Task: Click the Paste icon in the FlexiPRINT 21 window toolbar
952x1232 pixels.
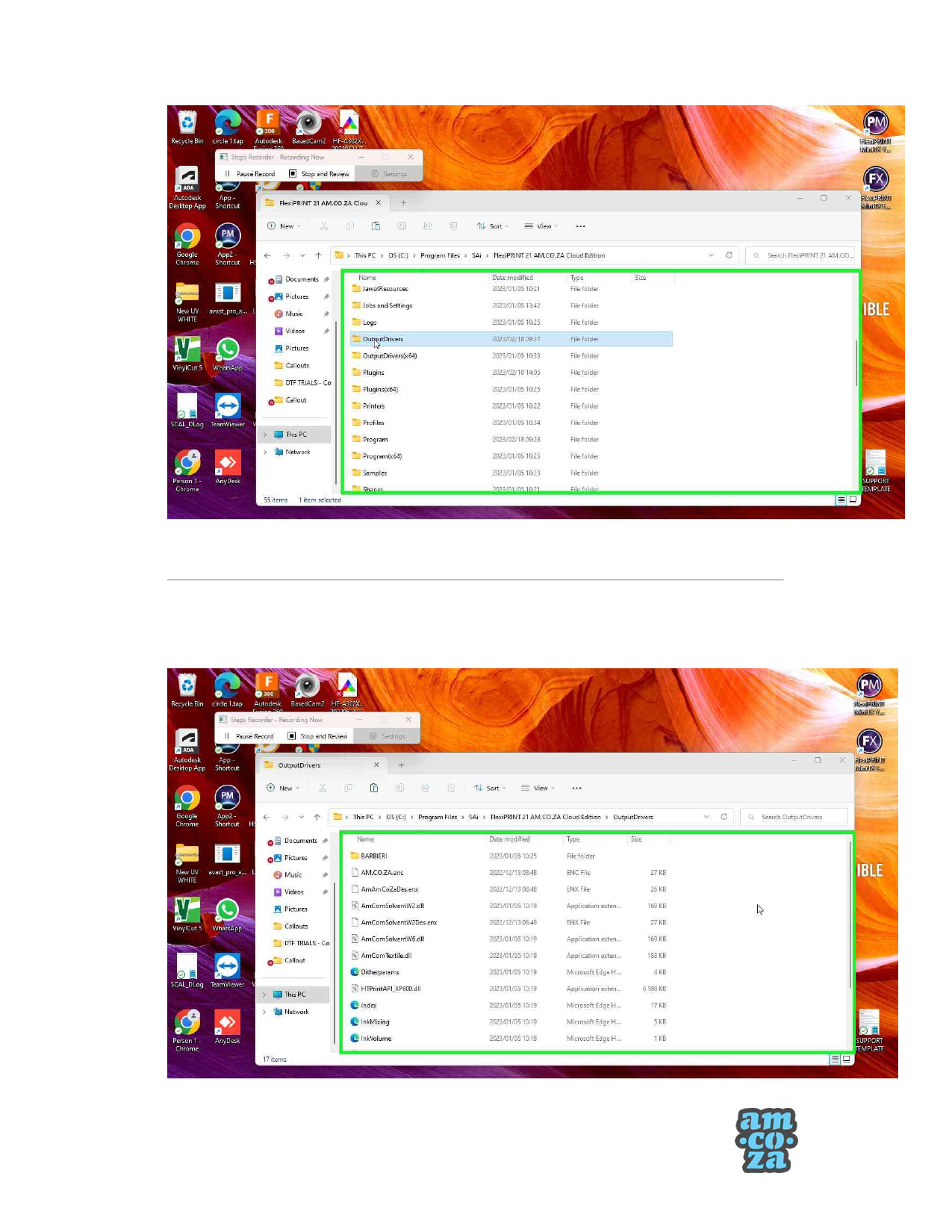Action: click(x=376, y=226)
